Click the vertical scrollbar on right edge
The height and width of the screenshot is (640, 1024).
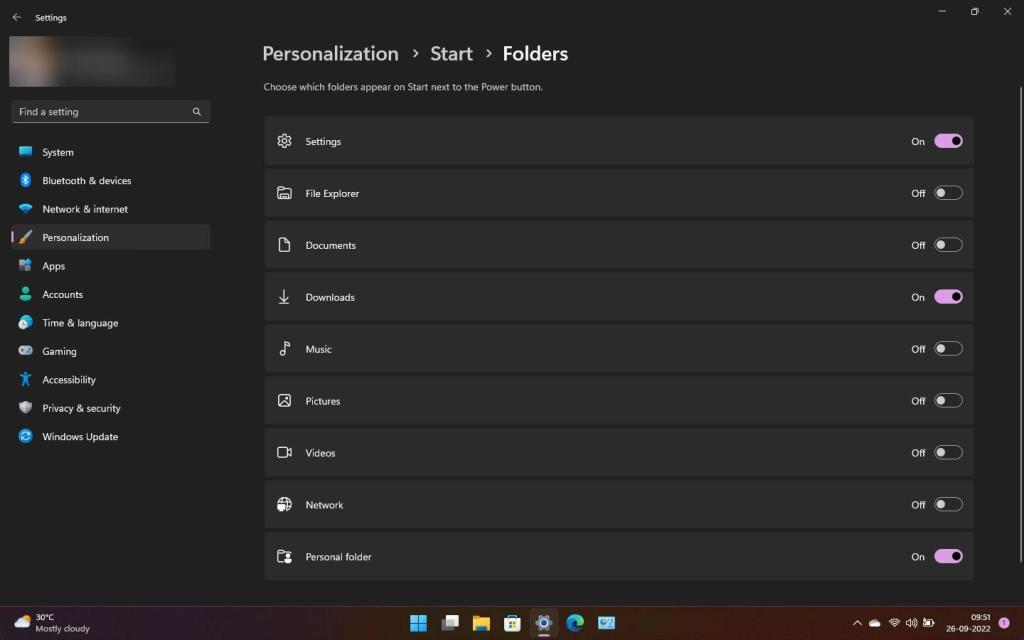click(1021, 323)
